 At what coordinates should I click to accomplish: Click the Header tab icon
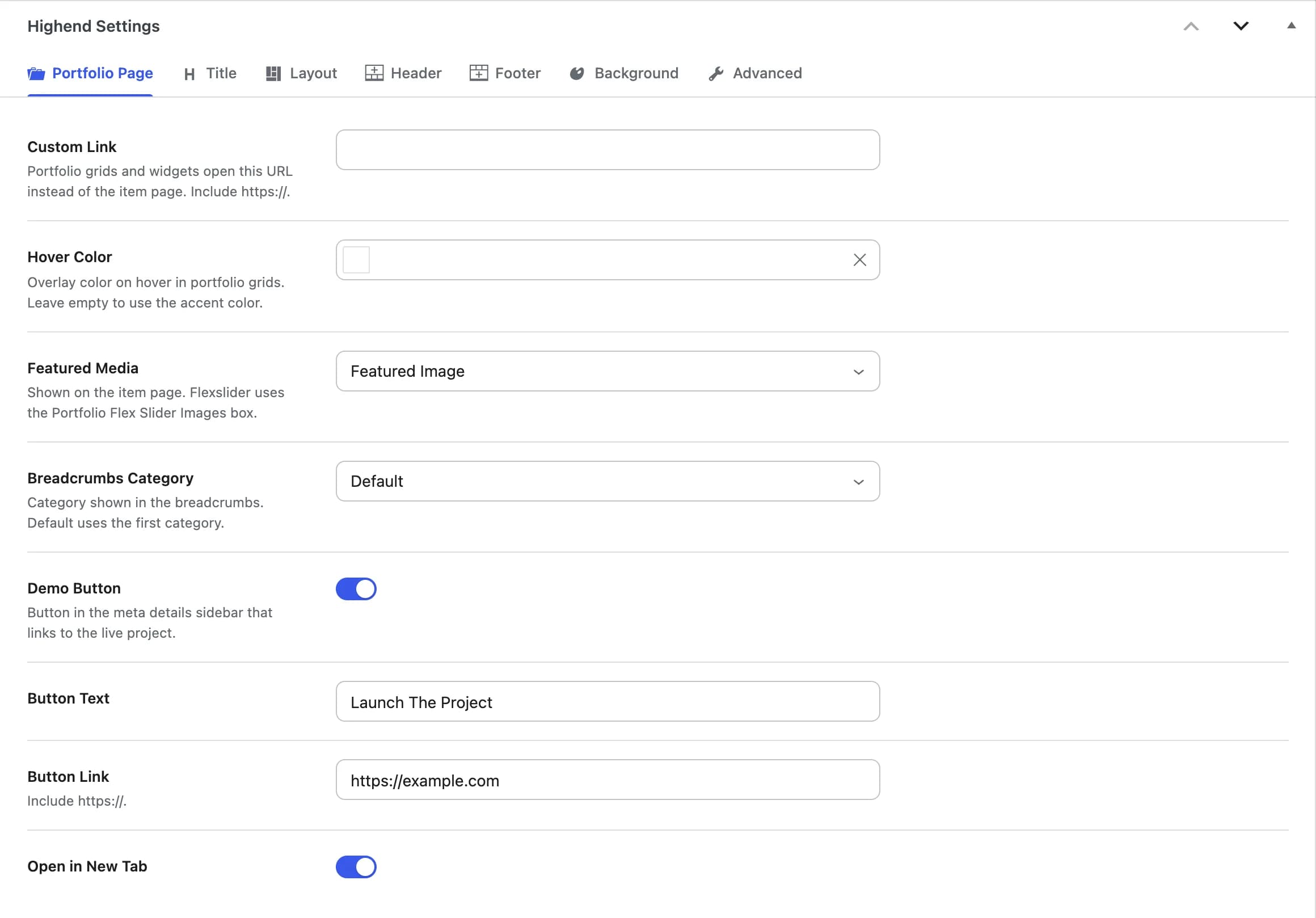(374, 73)
